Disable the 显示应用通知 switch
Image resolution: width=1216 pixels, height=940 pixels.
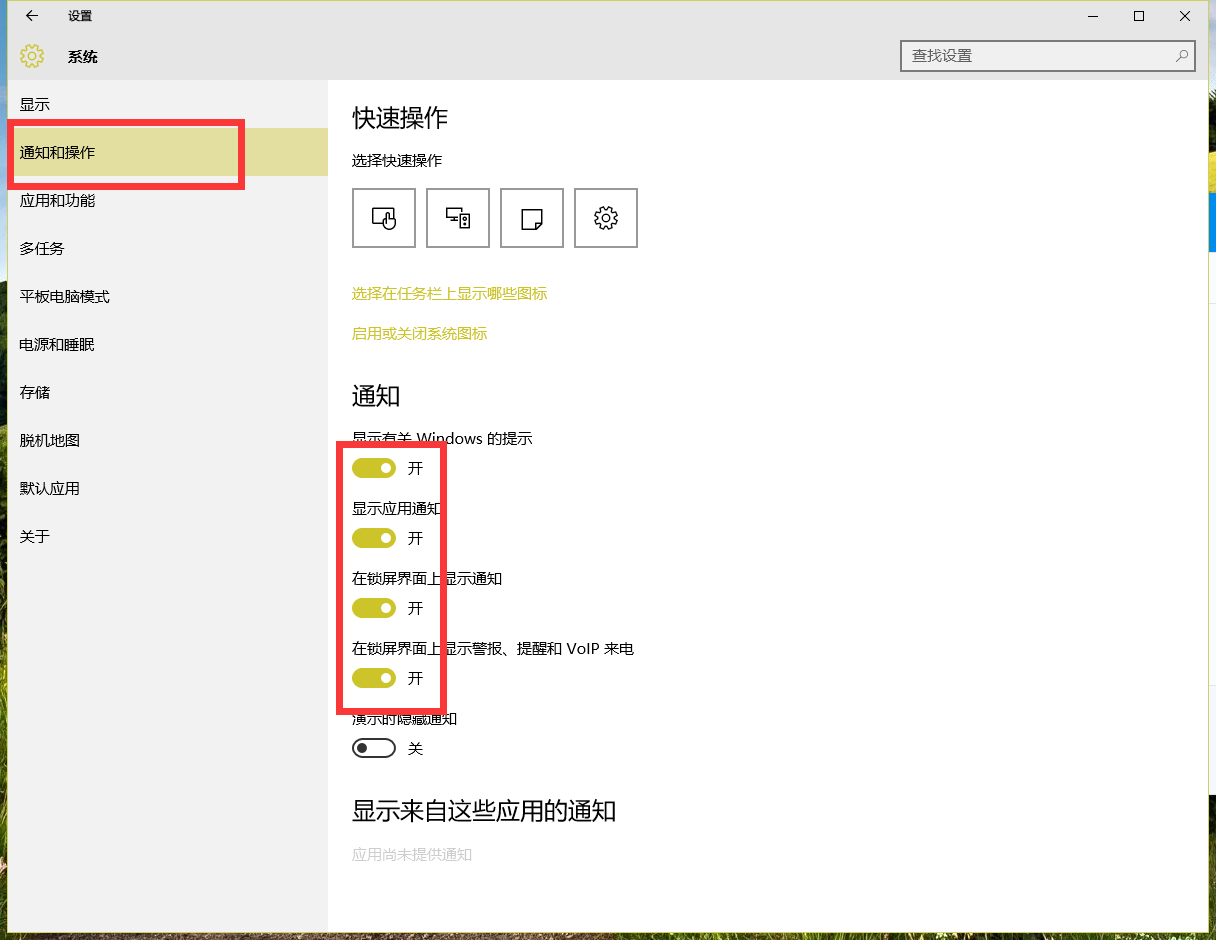374,538
